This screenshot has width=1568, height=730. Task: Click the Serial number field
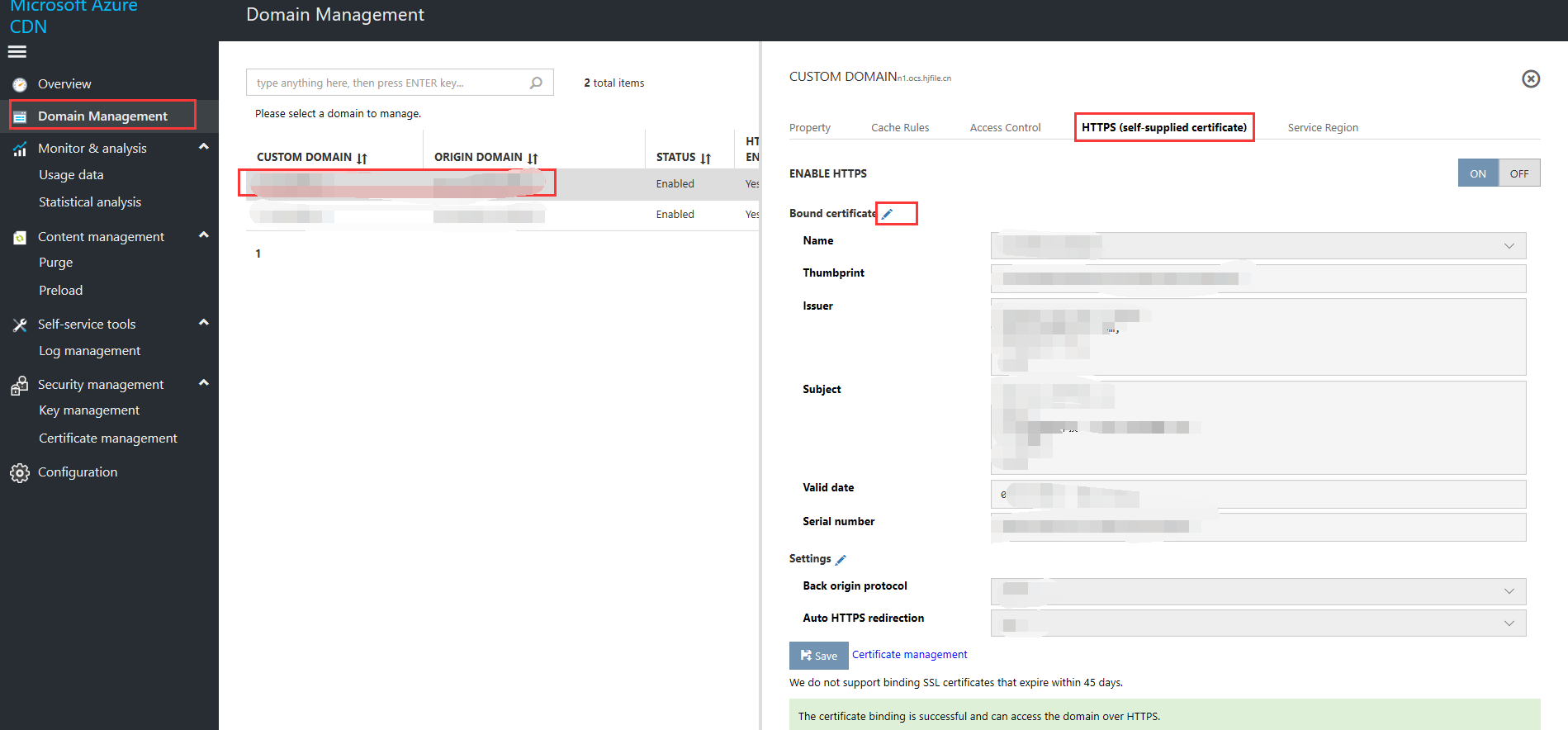1258,527
